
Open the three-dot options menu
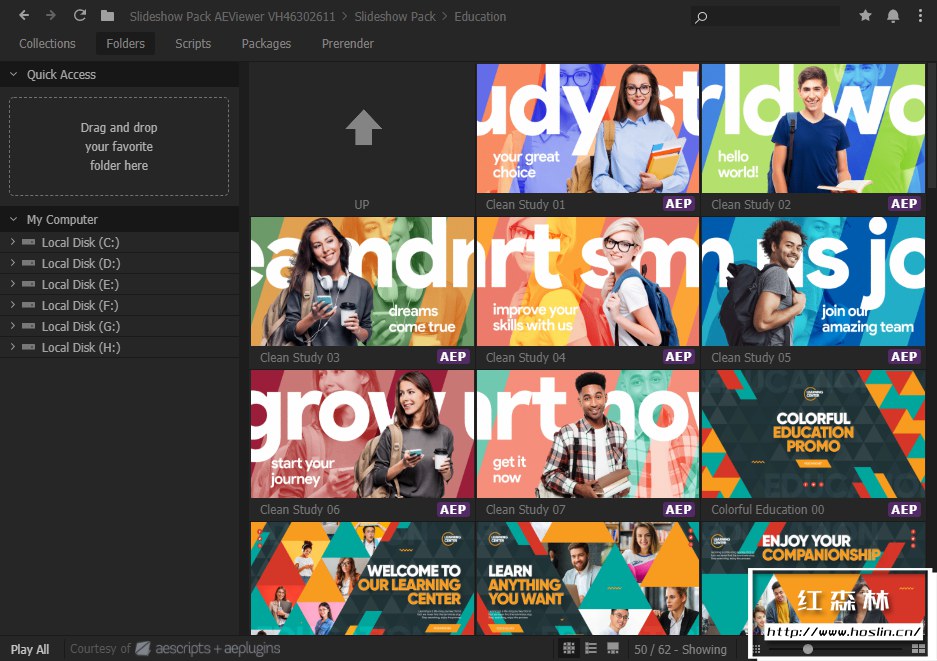(920, 16)
